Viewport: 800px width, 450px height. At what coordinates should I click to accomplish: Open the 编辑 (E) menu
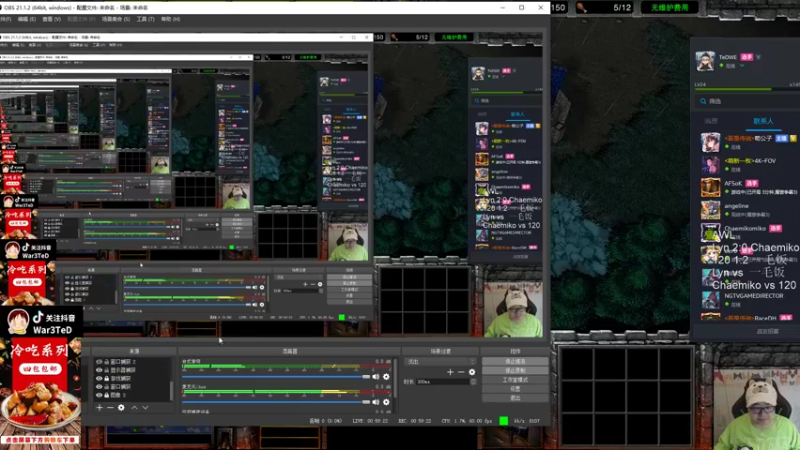point(27,19)
